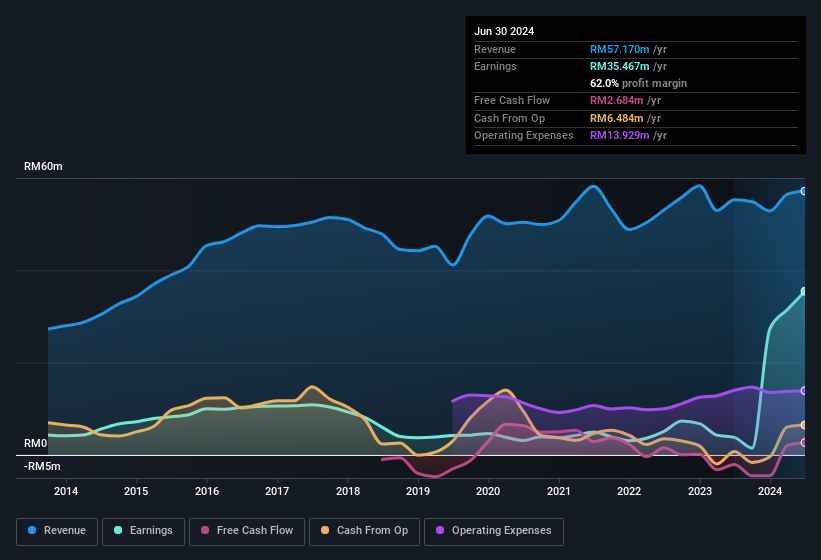Click the Revenue endpoint marker on chart
Image resolution: width=821 pixels, height=560 pixels.
(x=804, y=192)
